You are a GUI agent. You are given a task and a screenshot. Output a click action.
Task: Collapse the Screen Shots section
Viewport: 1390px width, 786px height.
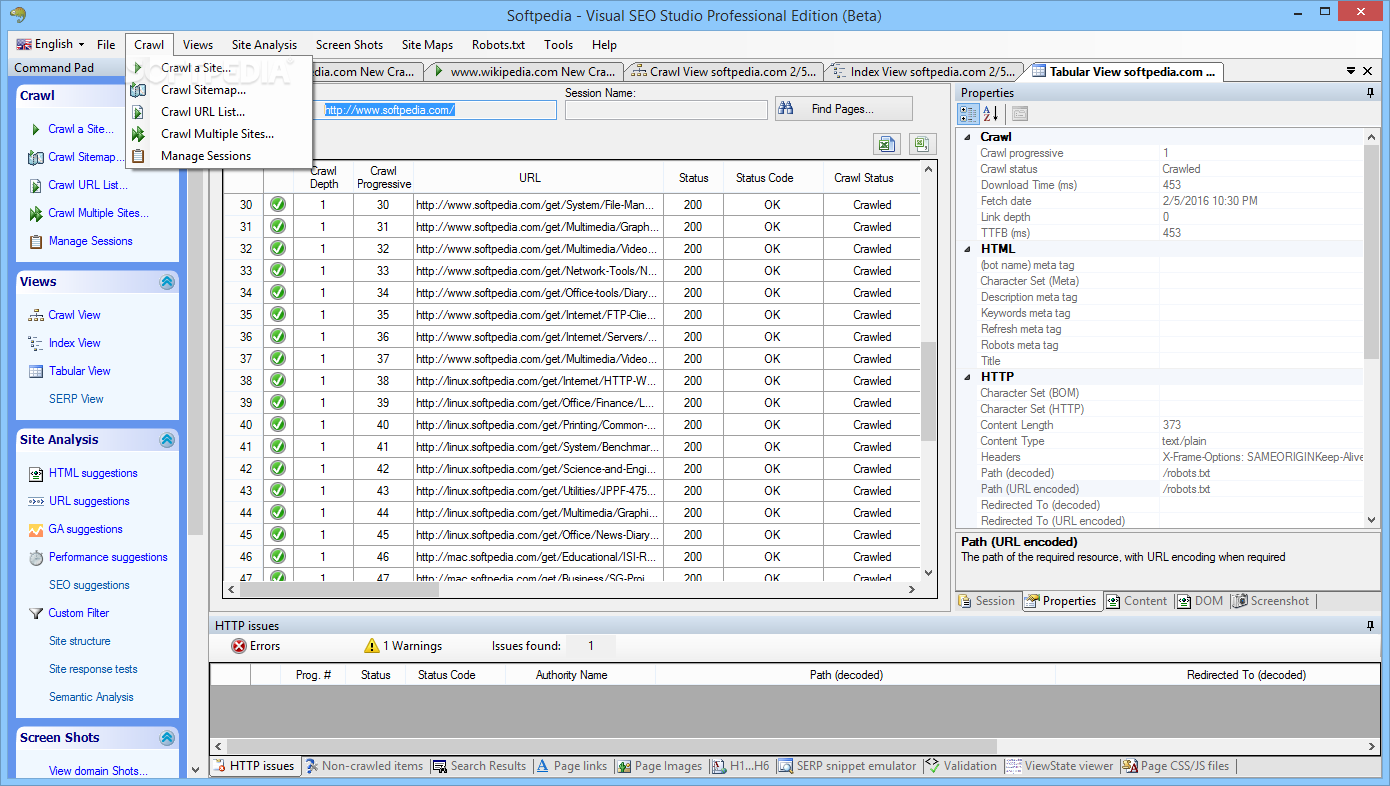click(167, 738)
